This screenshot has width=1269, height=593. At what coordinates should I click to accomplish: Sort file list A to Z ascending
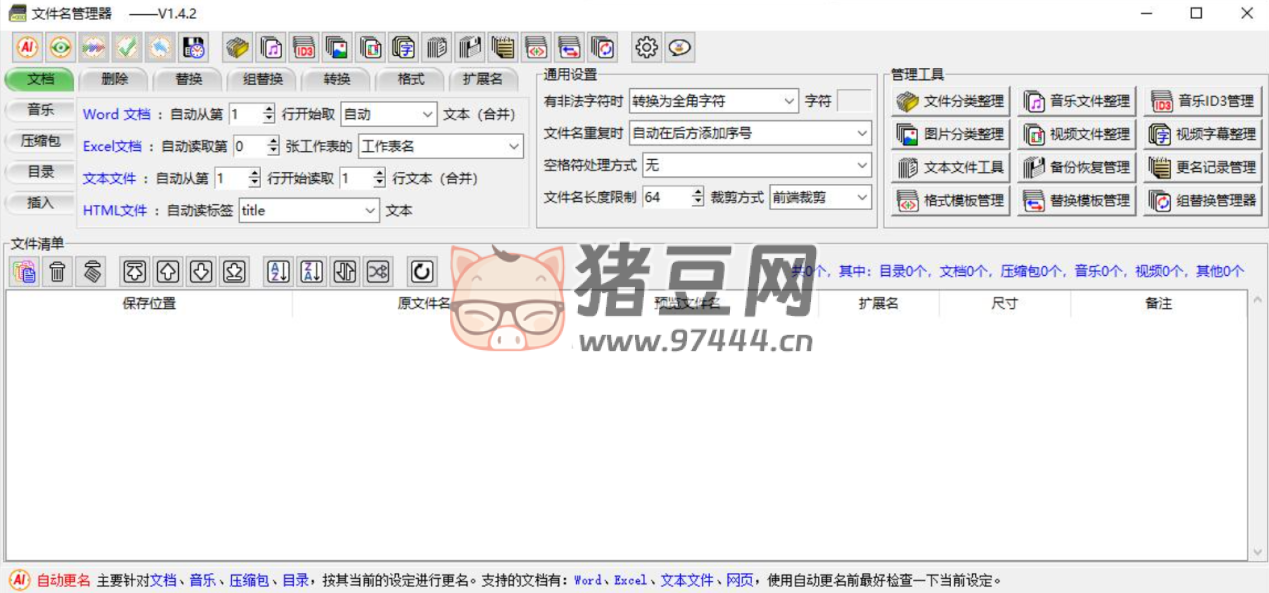[x=279, y=271]
